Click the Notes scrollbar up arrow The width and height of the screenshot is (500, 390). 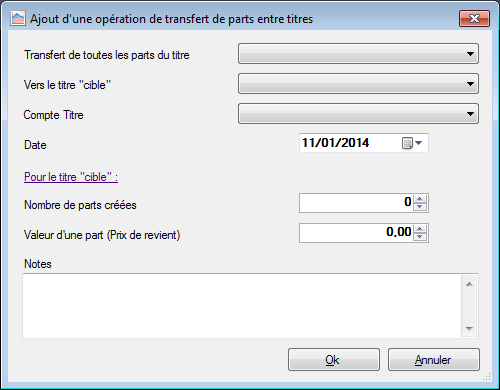469,284
